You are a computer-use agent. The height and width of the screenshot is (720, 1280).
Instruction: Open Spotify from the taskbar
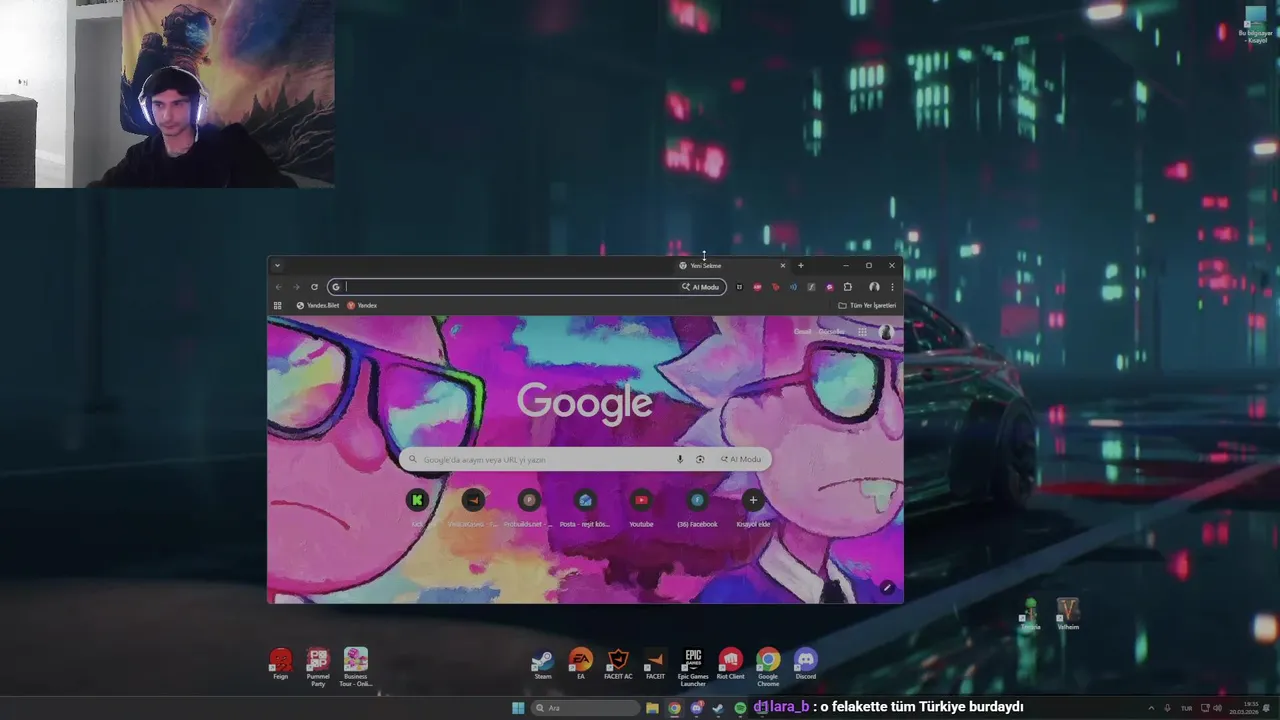(740, 708)
